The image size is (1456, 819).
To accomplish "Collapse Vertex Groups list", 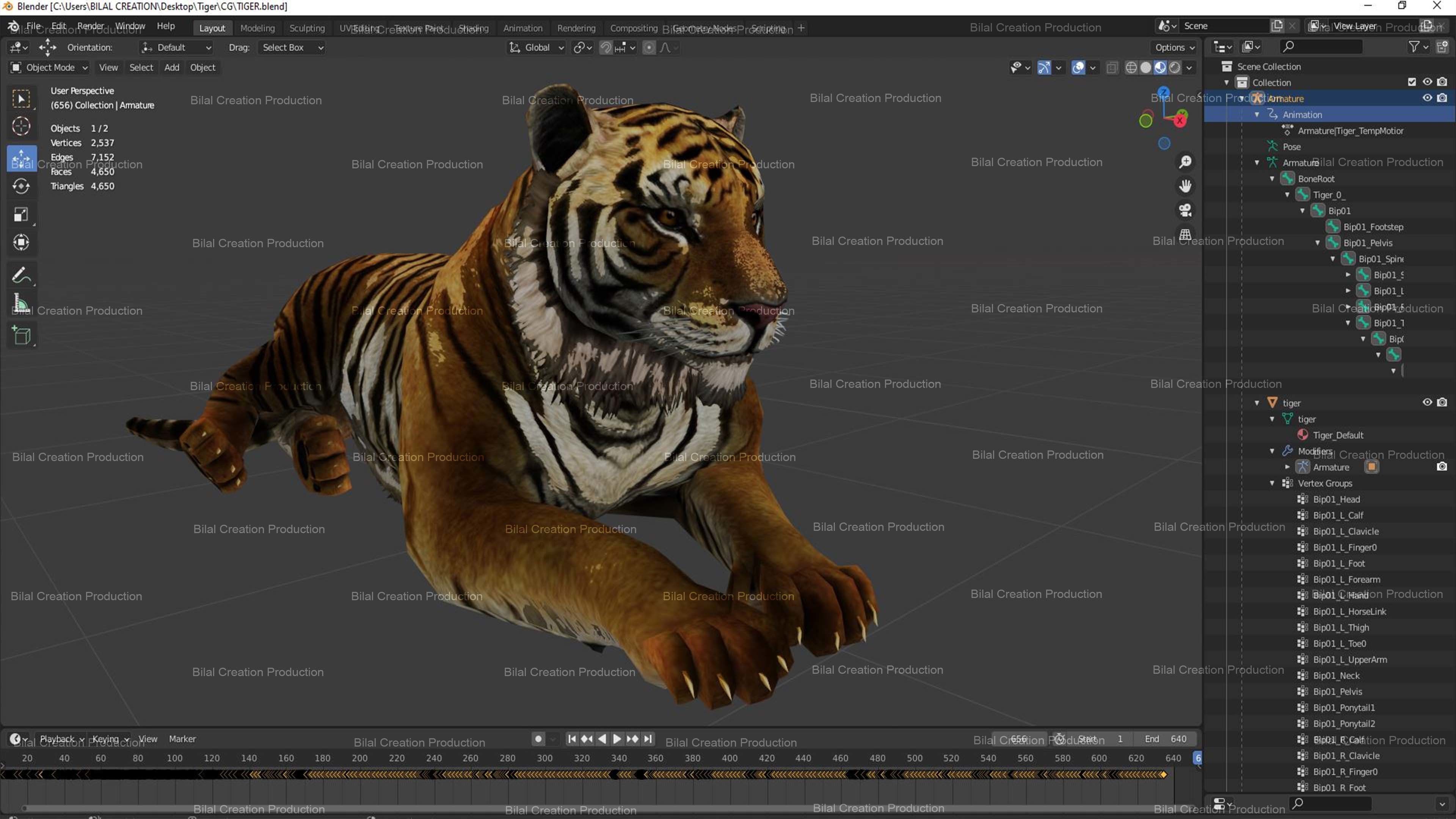I will tap(1272, 483).
